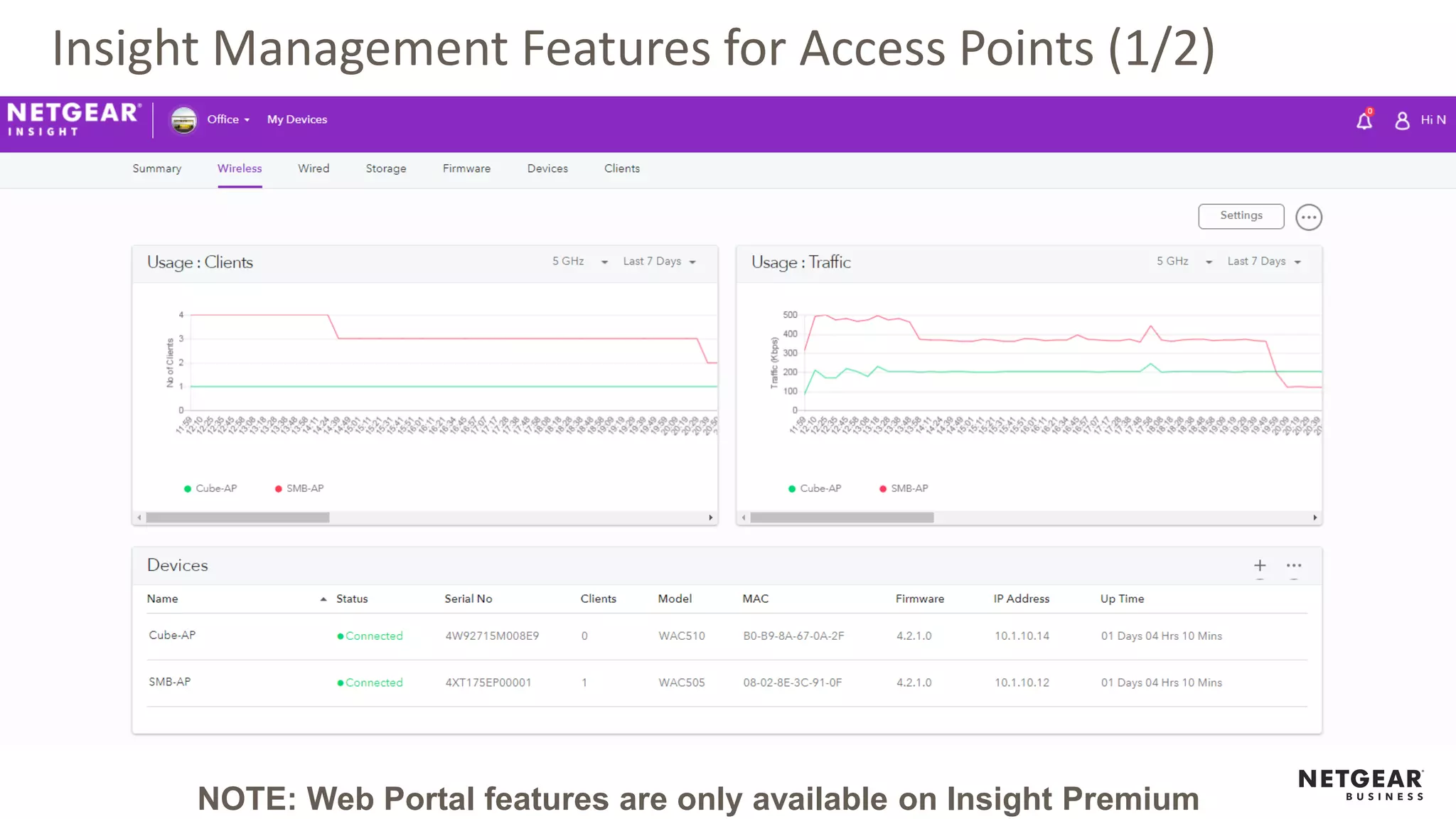Image resolution: width=1456 pixels, height=819 pixels.
Task: Expand the Office location dropdown
Action: point(228,119)
